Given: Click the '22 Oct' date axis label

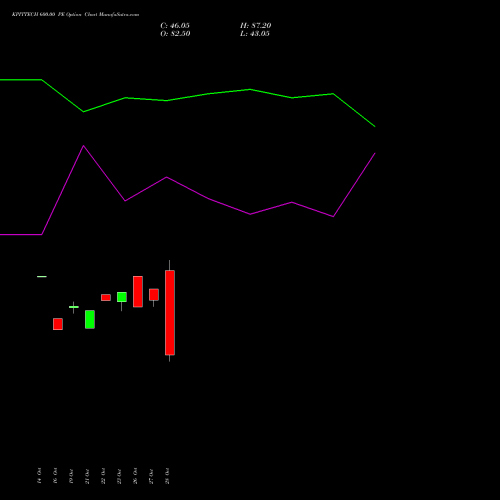Looking at the screenshot, I should (x=103, y=476).
